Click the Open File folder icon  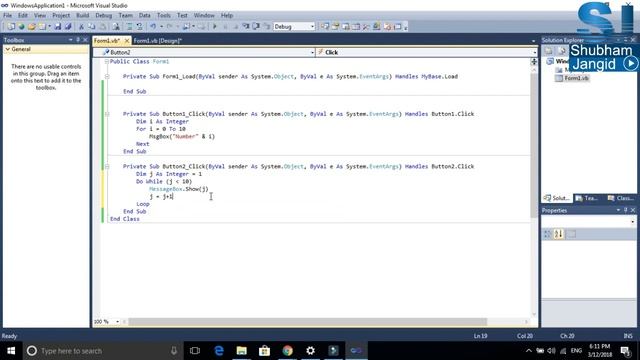click(32, 27)
